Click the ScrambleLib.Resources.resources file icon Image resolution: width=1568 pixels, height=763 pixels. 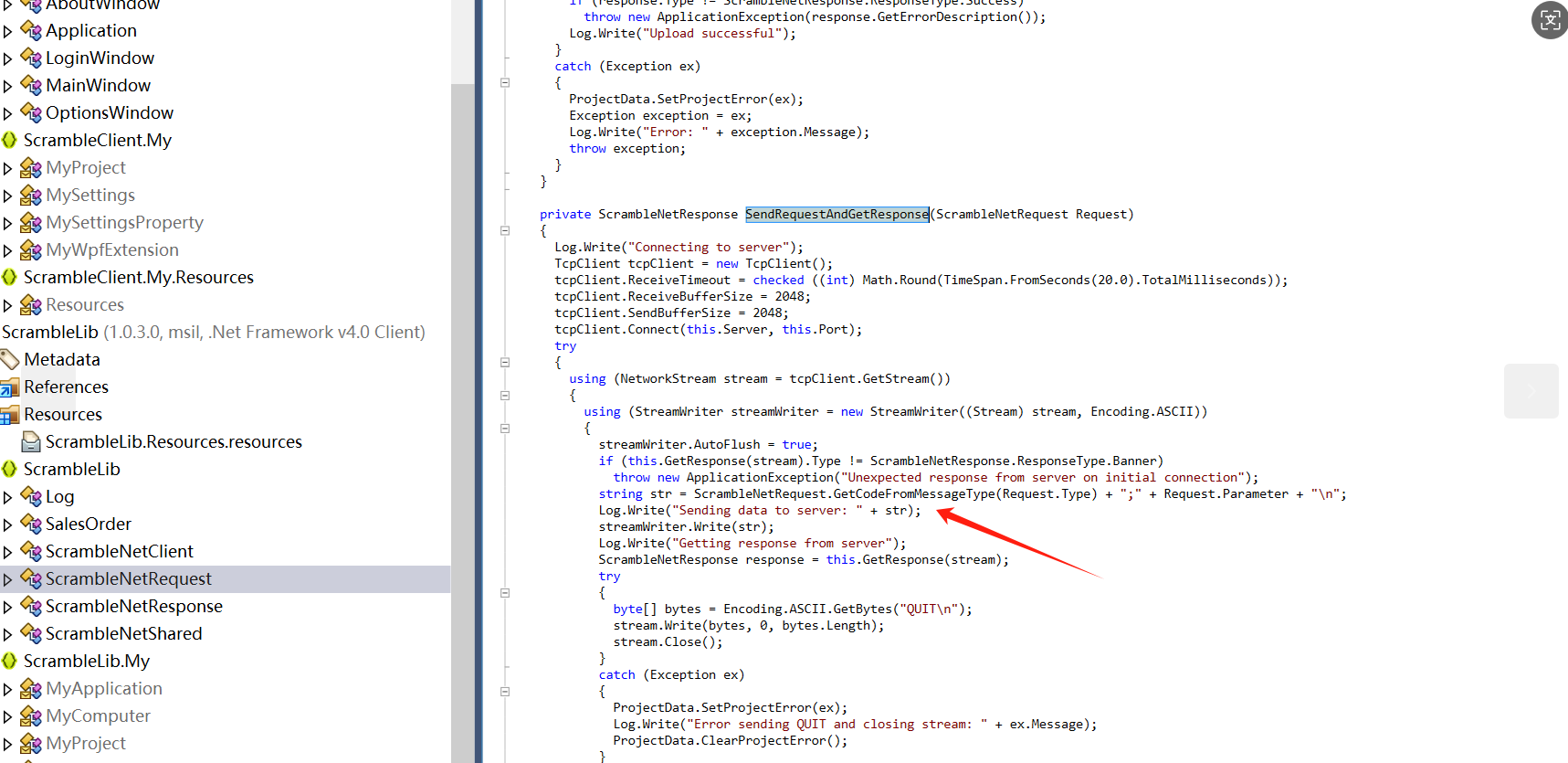click(31, 442)
